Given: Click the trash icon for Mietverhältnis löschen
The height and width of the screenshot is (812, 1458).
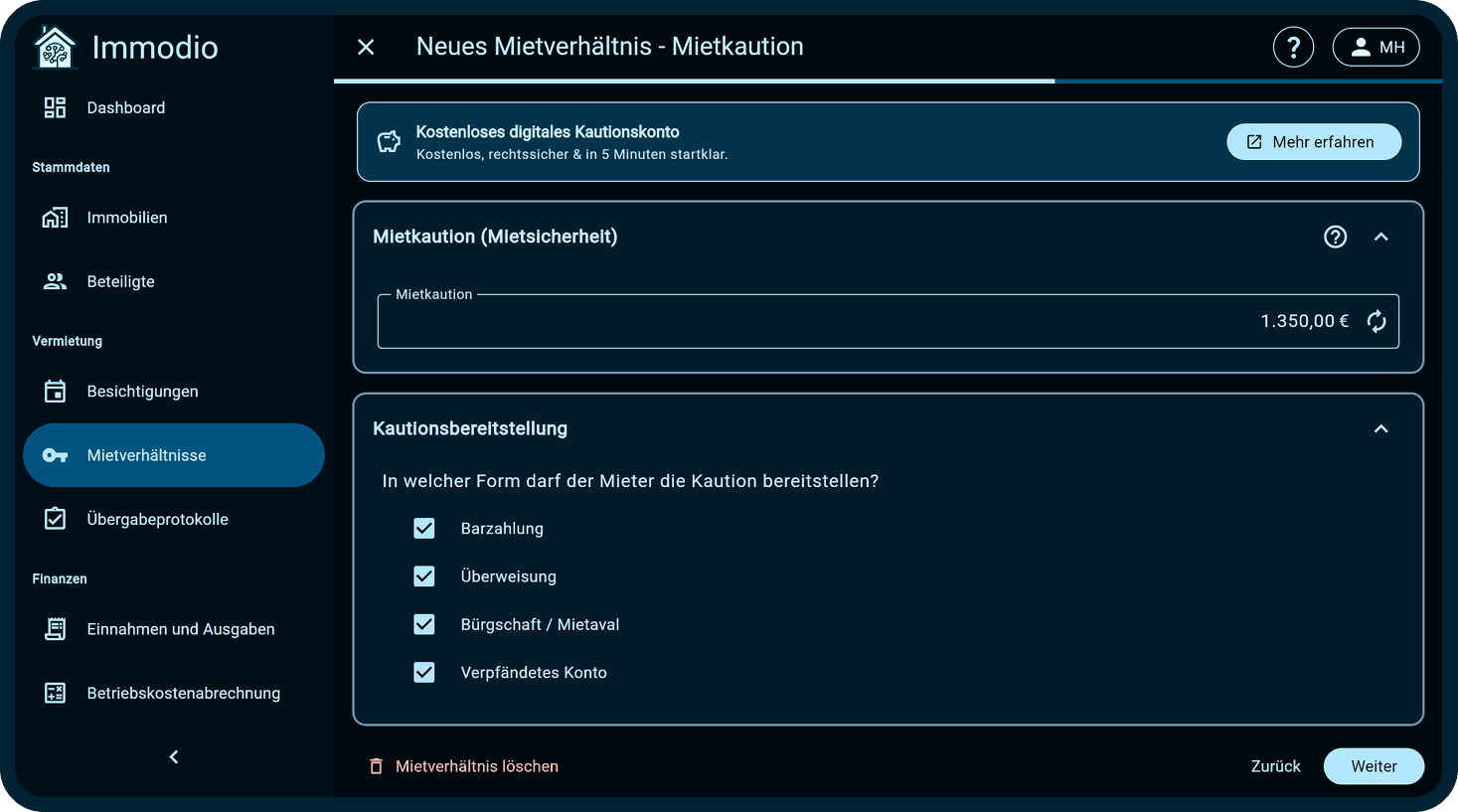Looking at the screenshot, I should (376, 766).
